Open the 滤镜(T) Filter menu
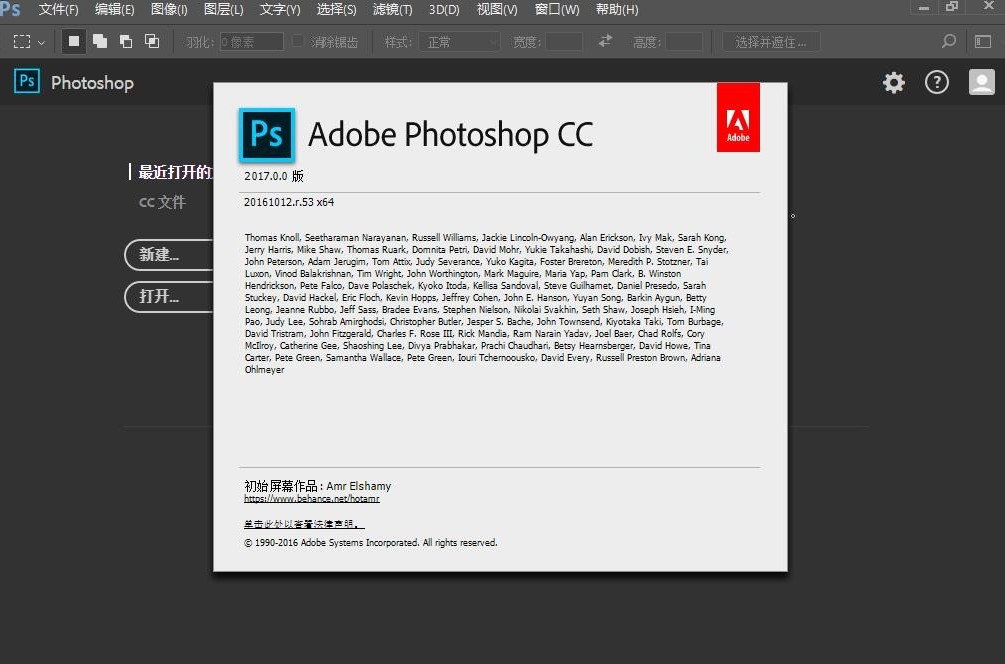This screenshot has width=1005, height=664. click(x=393, y=10)
